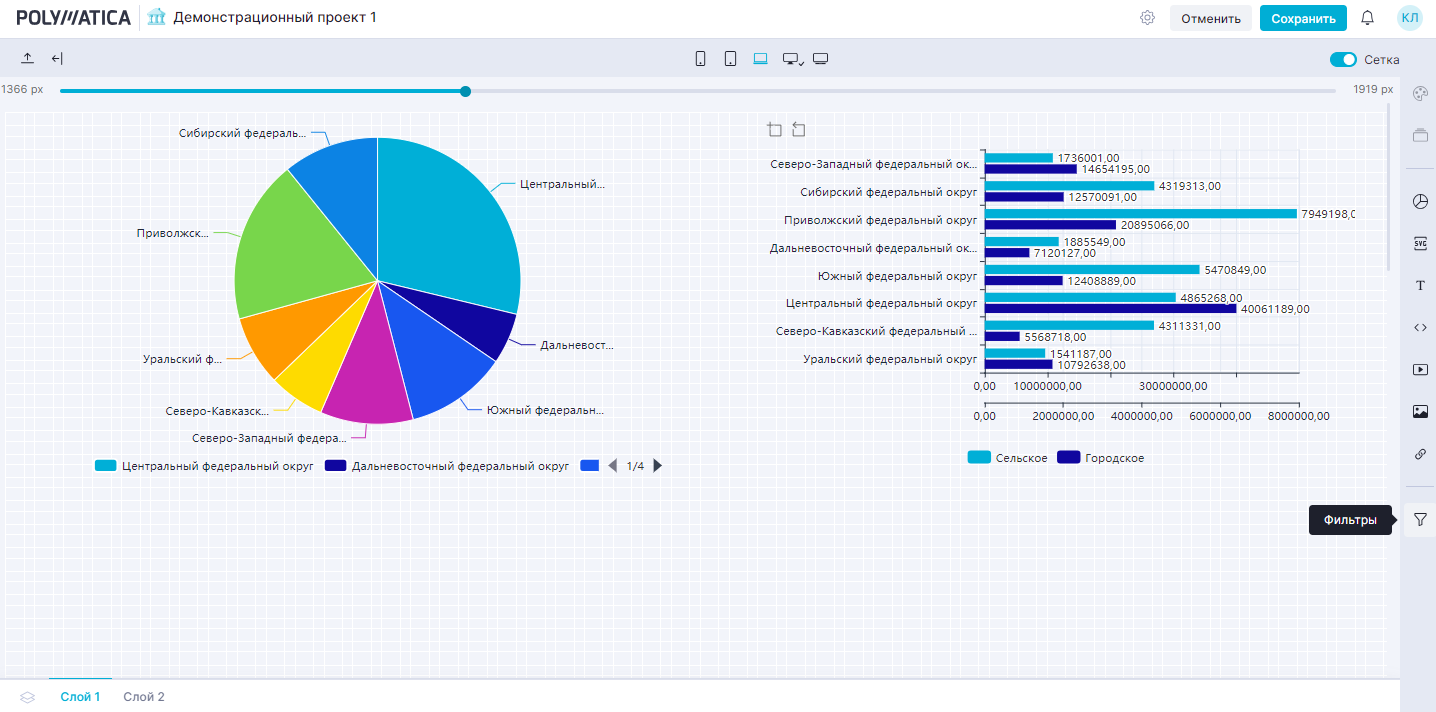Add an image widget from sidebar
This screenshot has height=712, width=1436.
pyautogui.click(x=1420, y=411)
